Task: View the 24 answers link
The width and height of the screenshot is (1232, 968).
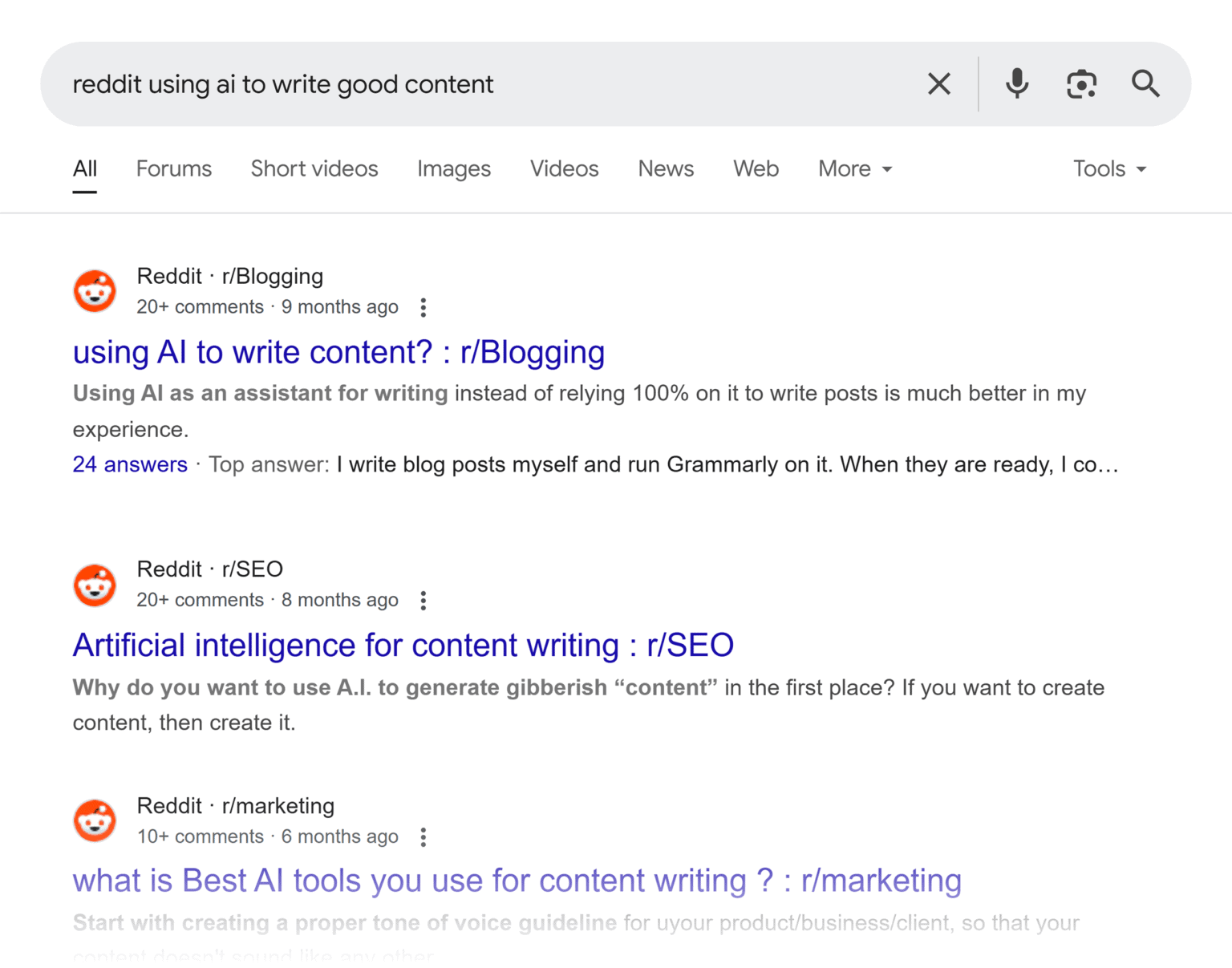Action: pyautogui.click(x=130, y=464)
